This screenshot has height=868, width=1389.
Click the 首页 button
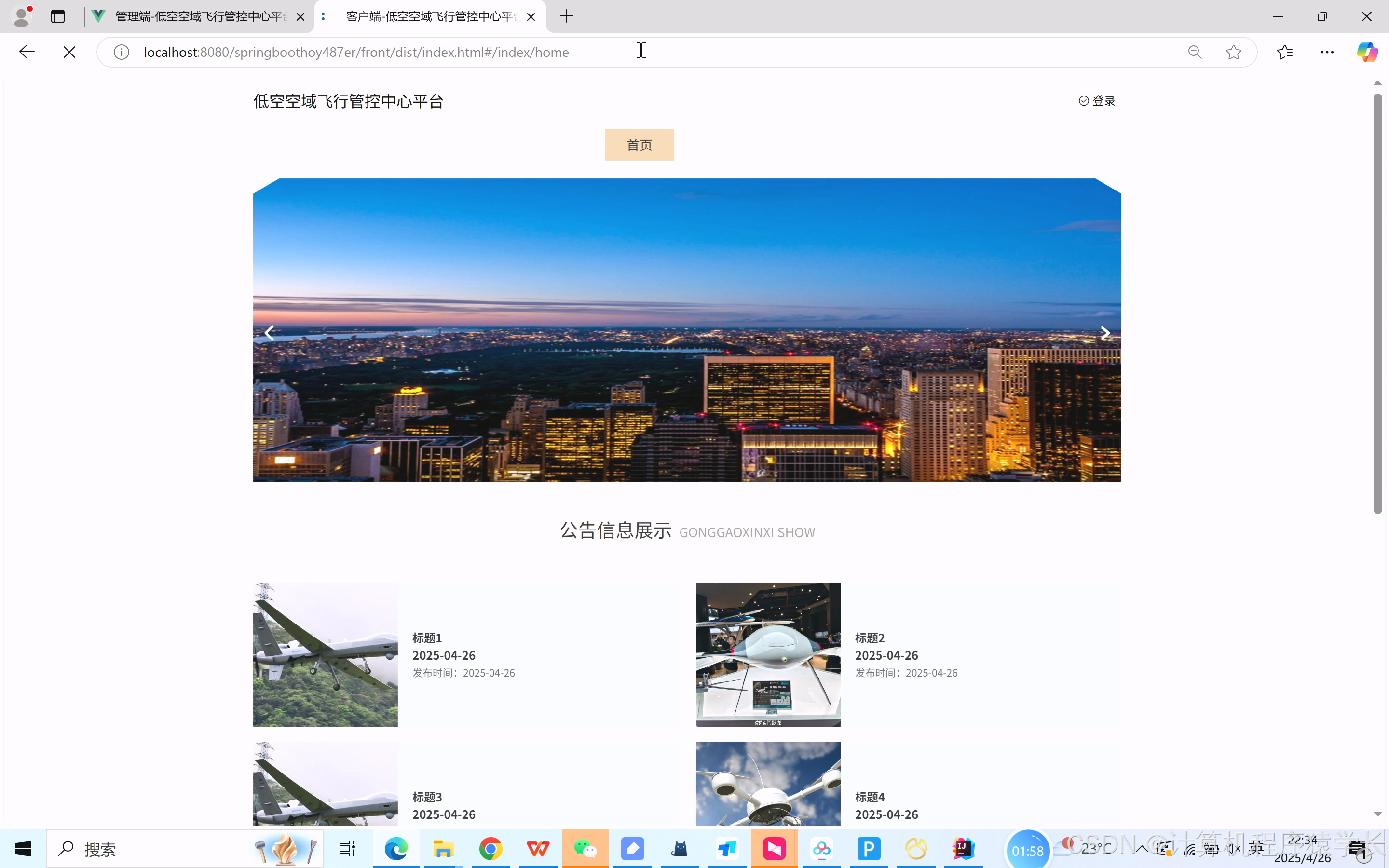click(x=639, y=144)
